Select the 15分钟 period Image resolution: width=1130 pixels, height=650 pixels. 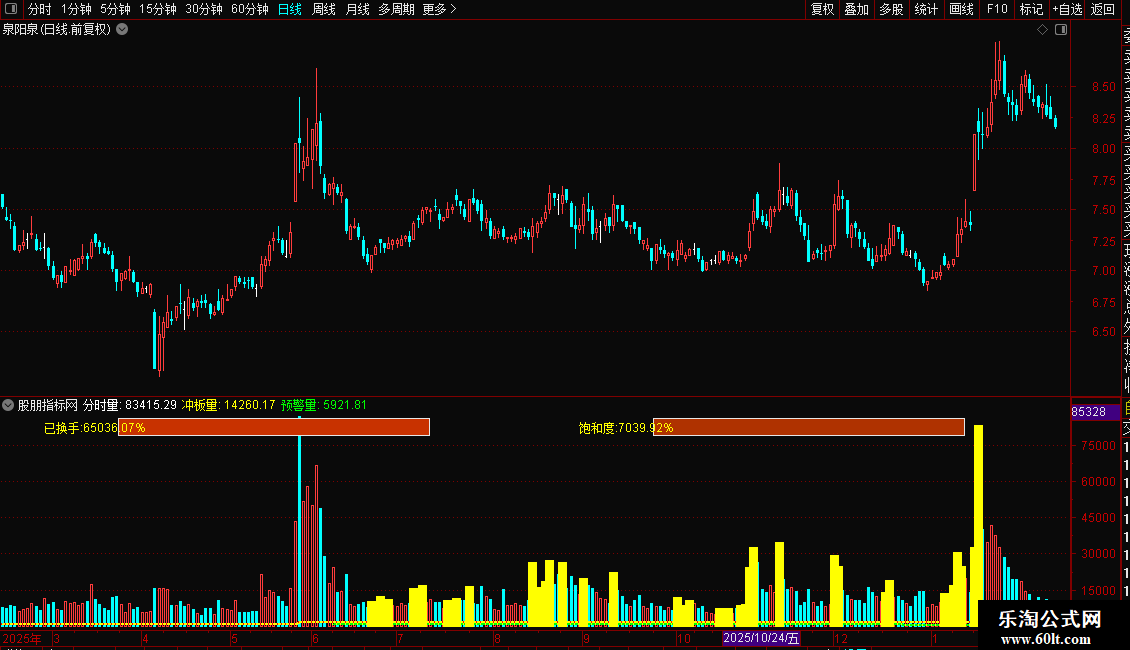click(158, 9)
